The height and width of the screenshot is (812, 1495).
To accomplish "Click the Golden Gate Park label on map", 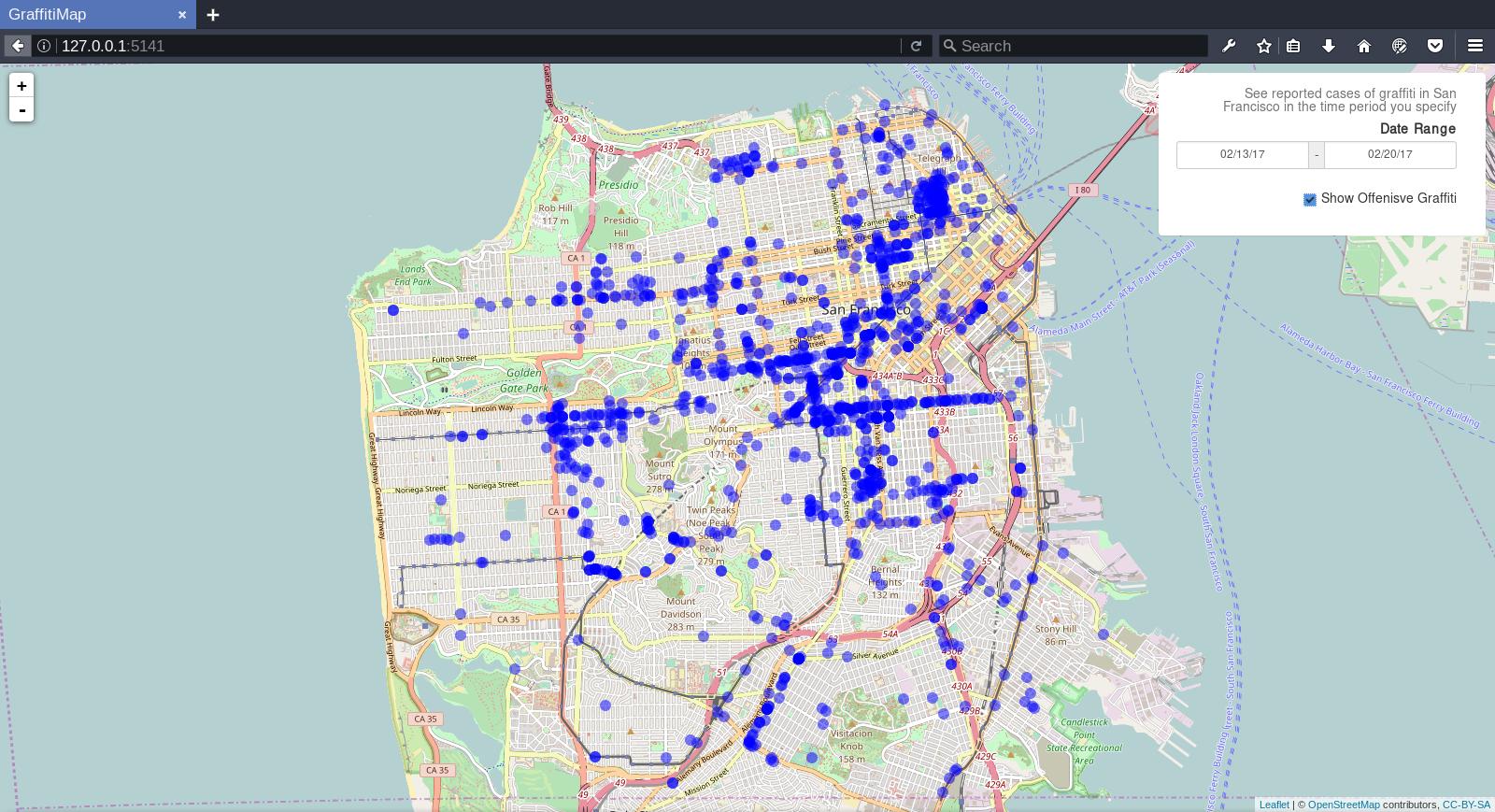I will (x=524, y=381).
